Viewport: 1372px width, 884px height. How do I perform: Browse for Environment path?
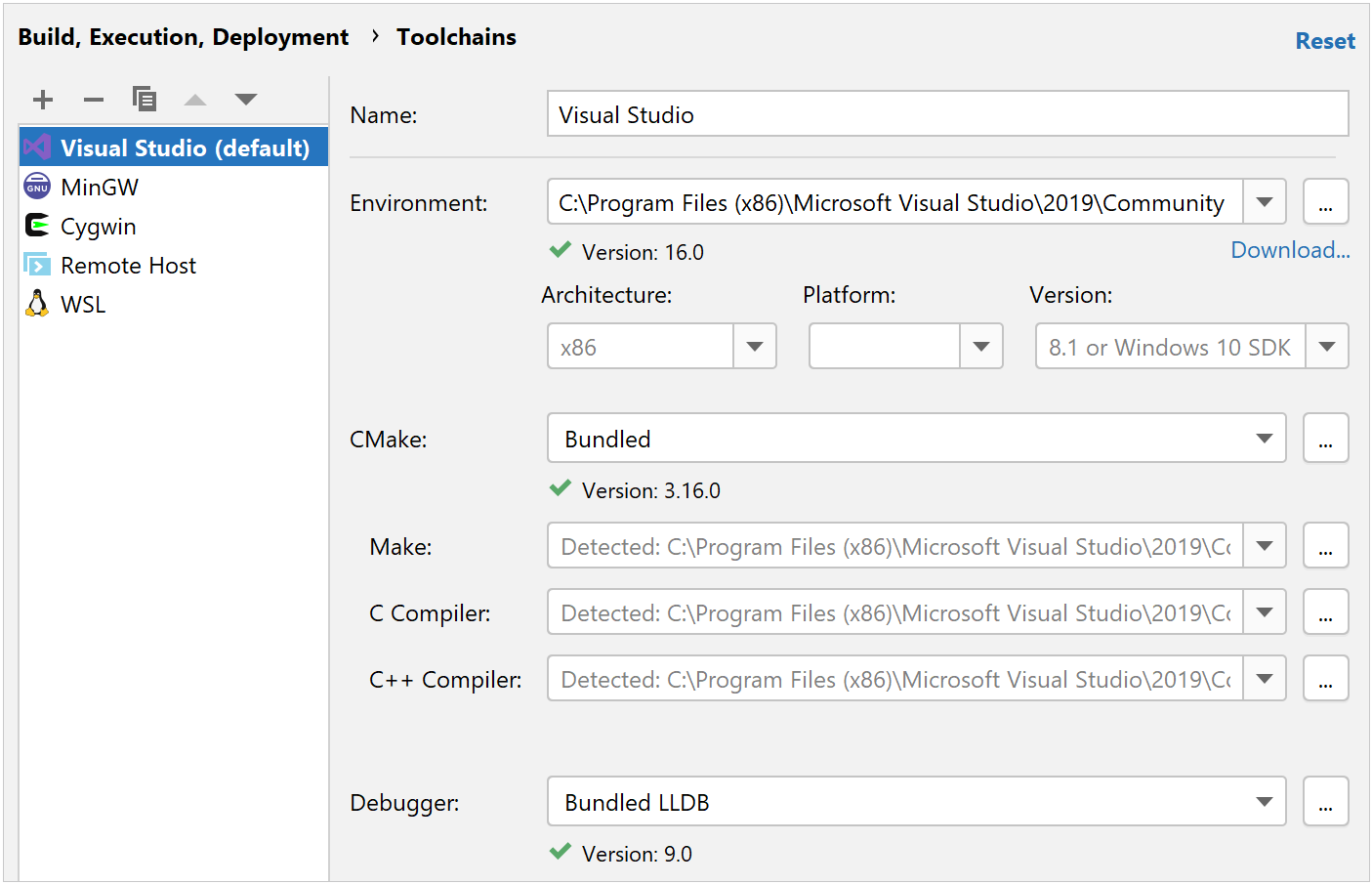point(1325,202)
